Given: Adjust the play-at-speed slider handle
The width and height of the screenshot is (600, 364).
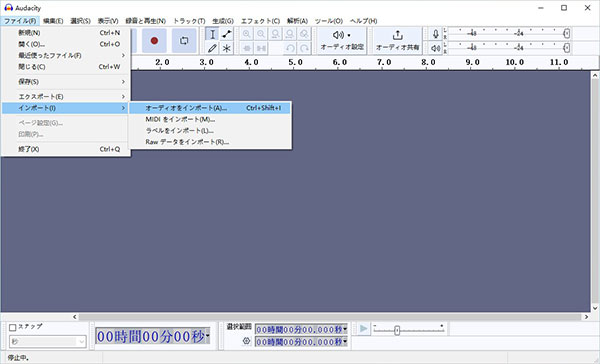Looking at the screenshot, I should [397, 330].
